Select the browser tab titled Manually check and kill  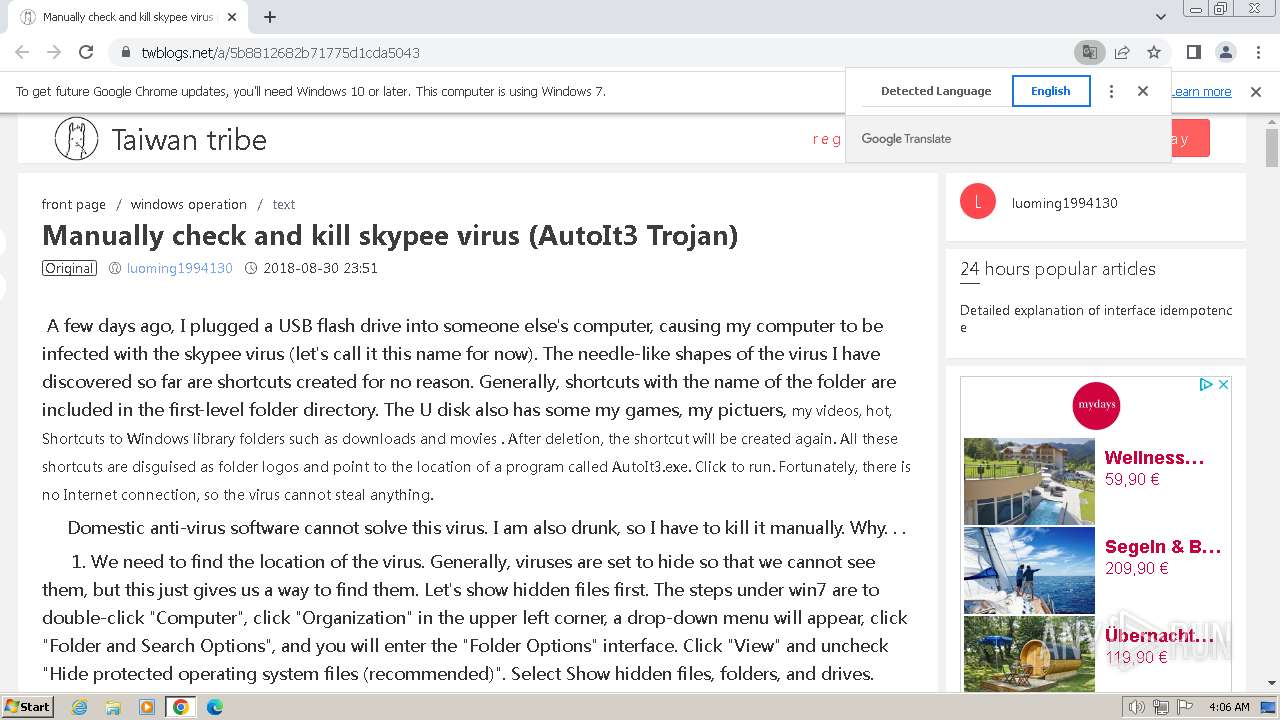click(128, 17)
